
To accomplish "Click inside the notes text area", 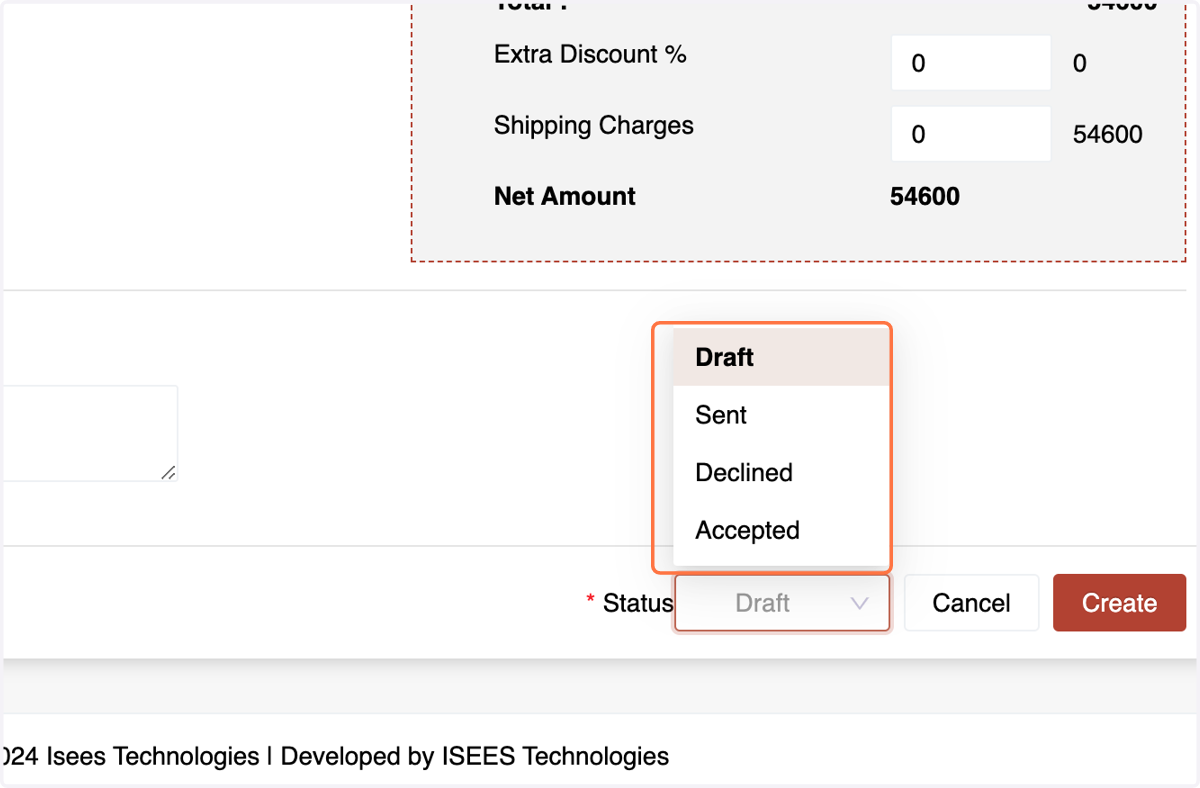I will click(x=90, y=433).
